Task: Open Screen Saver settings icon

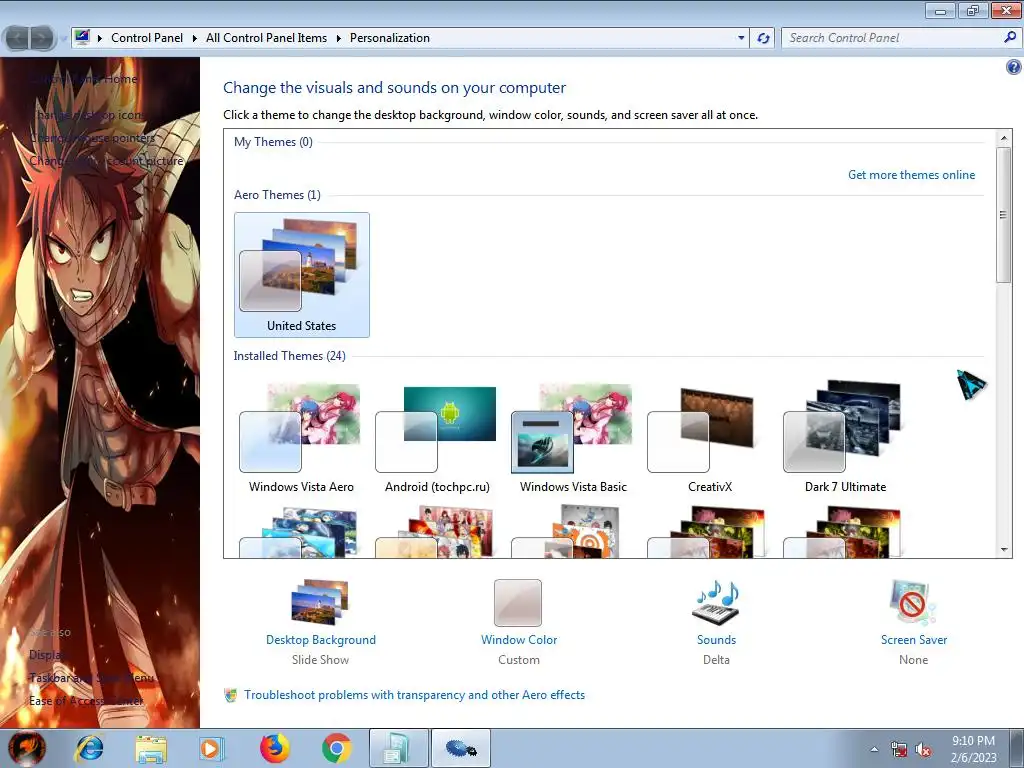Action: coord(913,602)
